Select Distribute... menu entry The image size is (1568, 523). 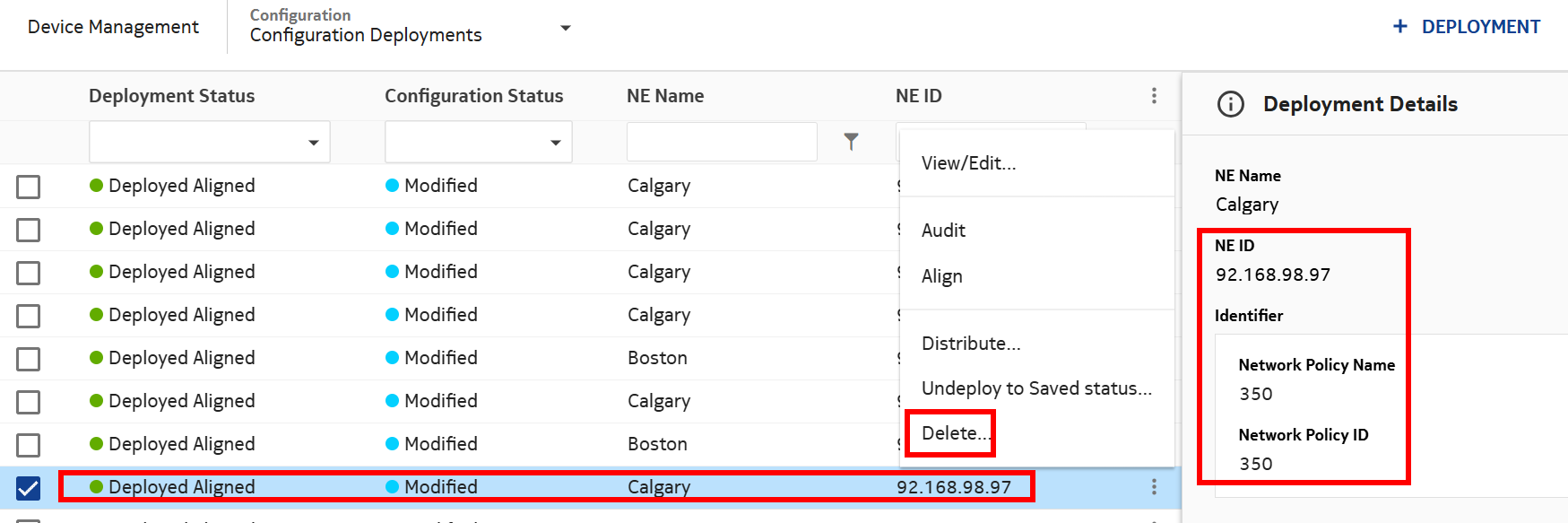[971, 344]
